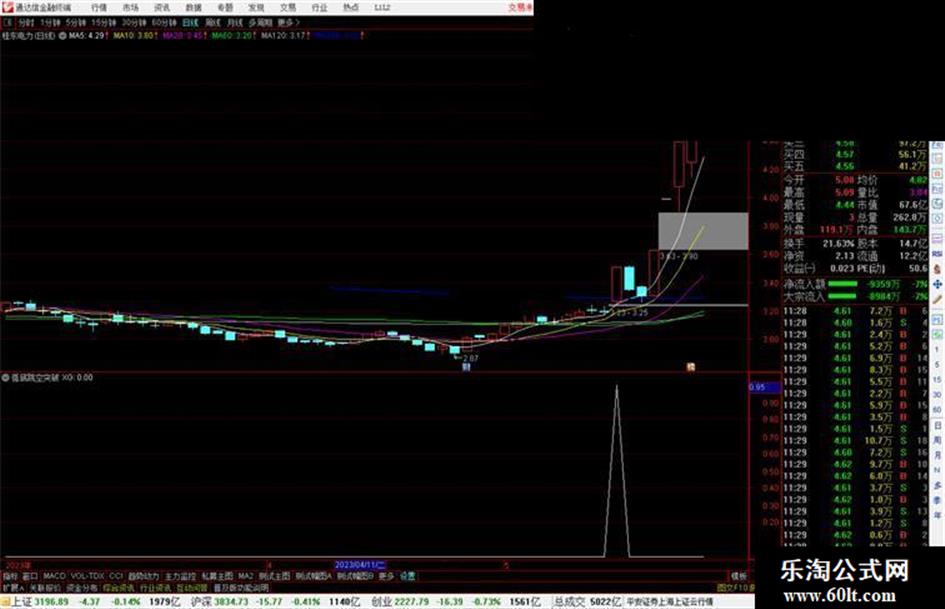Screen dimensions: 945x609
Task: Switch to the 分时 chart tab
Action: [27, 23]
